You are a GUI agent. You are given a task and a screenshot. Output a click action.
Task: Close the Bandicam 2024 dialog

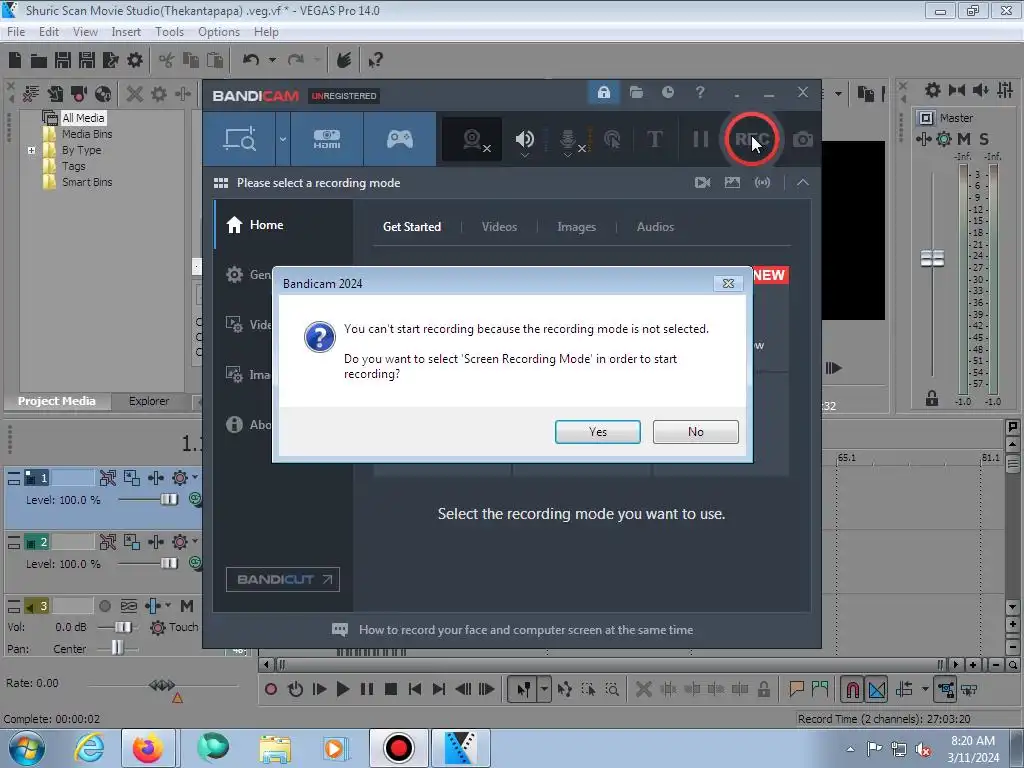[728, 283]
